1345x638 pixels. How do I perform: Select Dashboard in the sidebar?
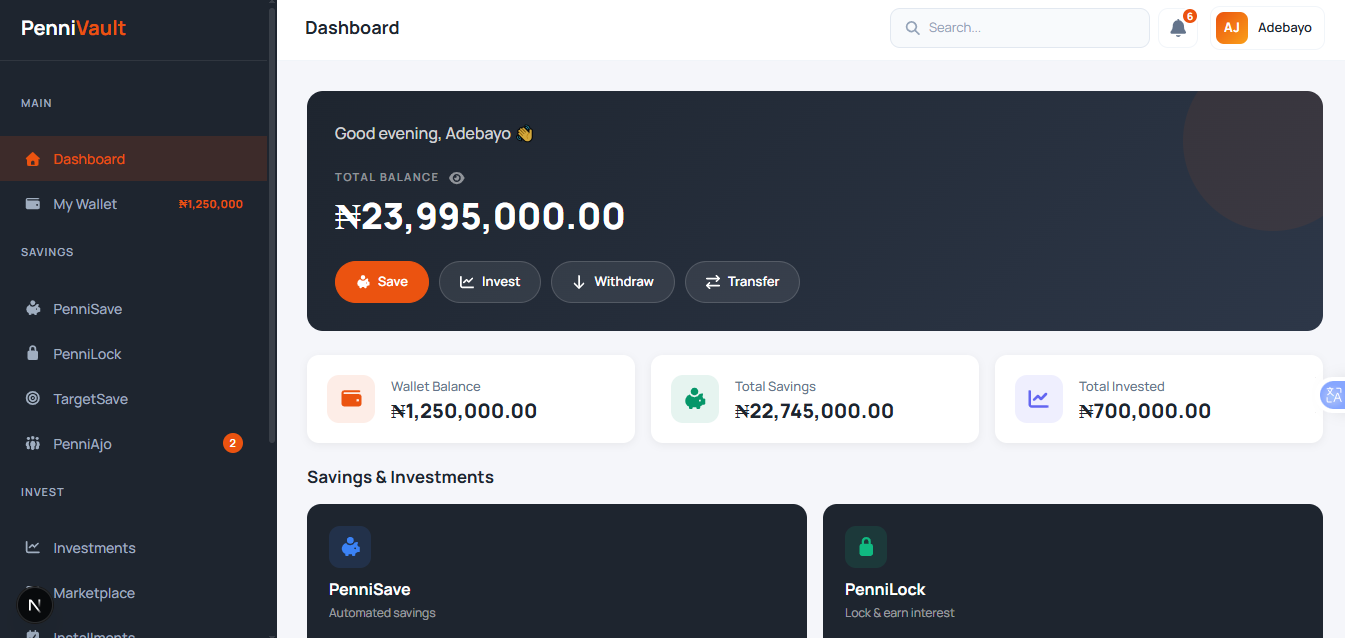click(90, 158)
